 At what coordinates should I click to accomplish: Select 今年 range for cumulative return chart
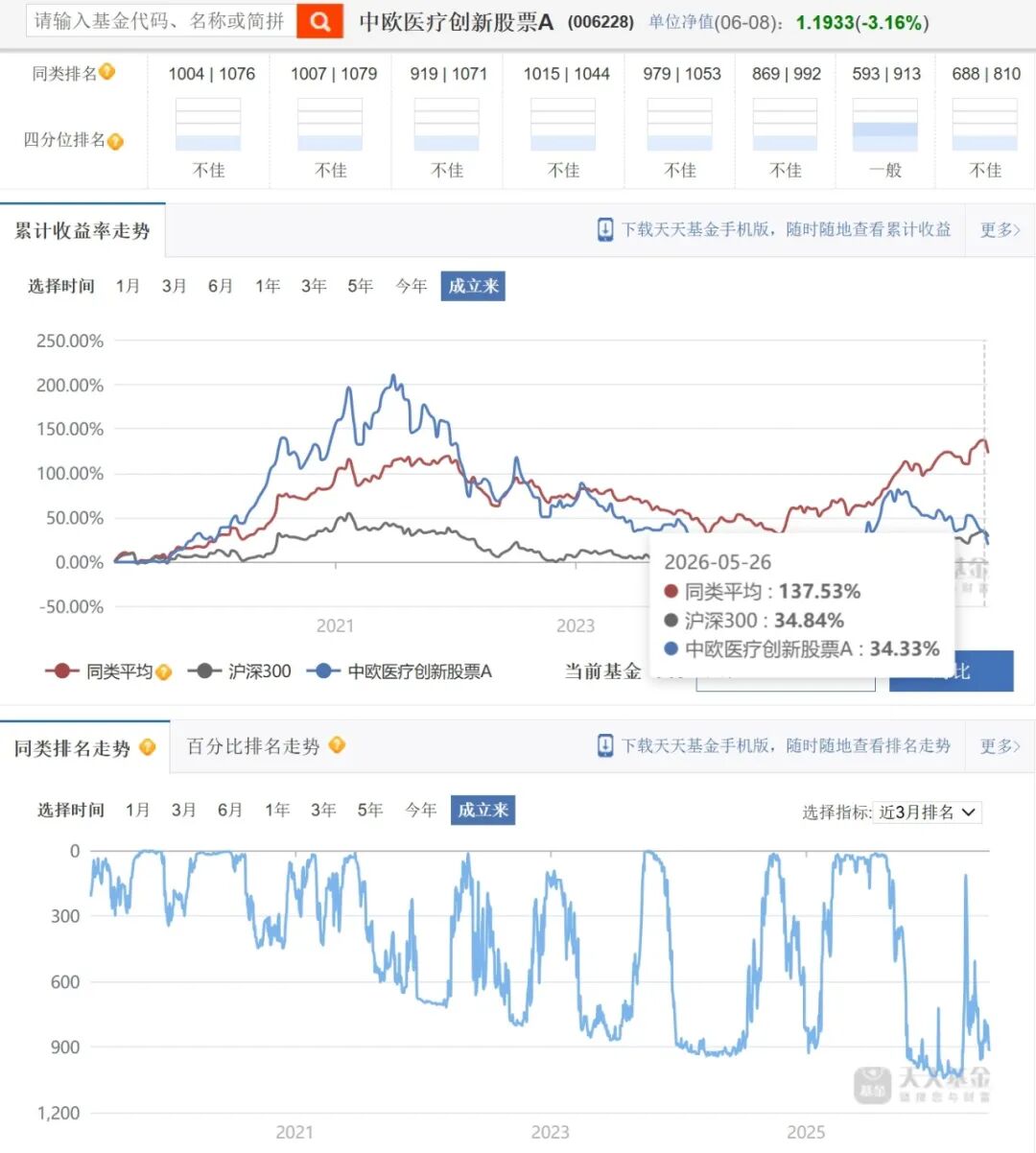click(x=412, y=286)
